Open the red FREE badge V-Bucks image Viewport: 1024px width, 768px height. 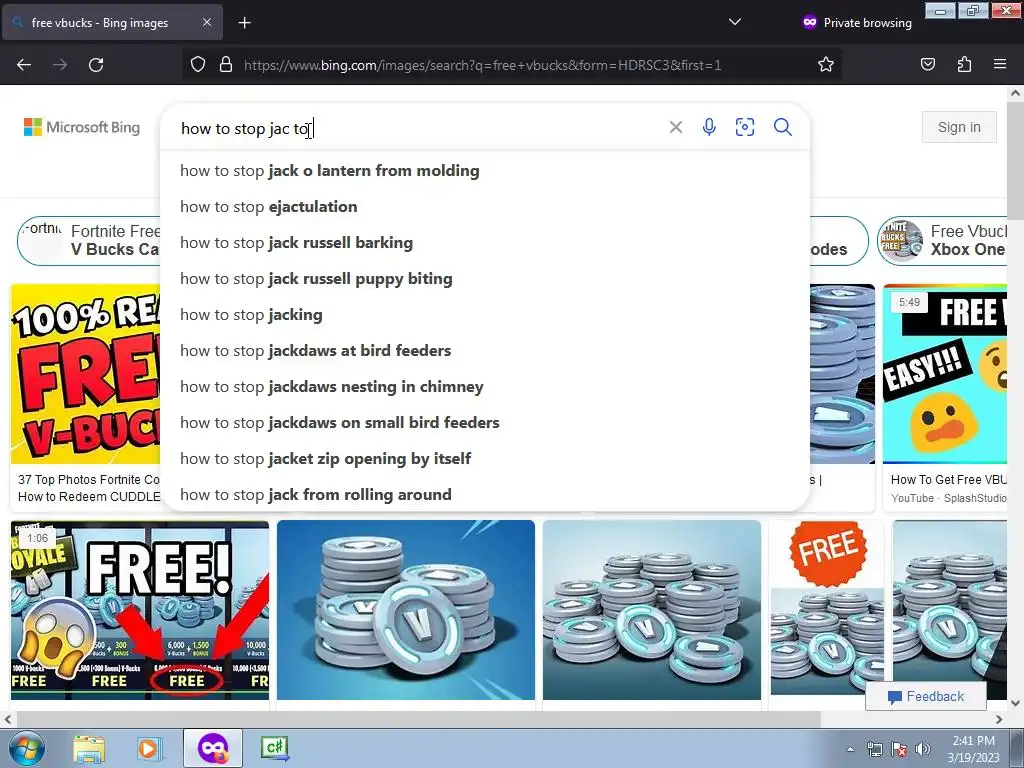827,607
